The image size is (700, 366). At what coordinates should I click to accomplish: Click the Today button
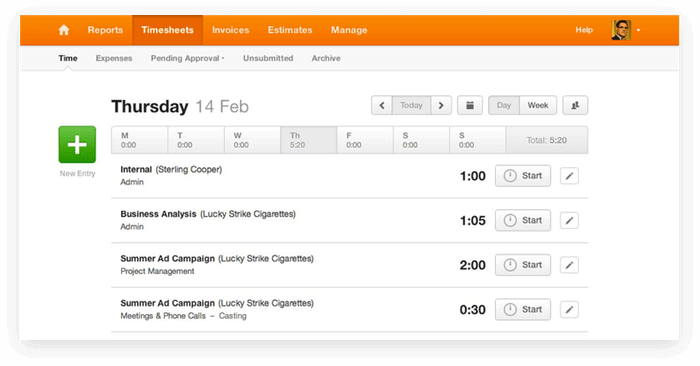pyautogui.click(x=411, y=105)
